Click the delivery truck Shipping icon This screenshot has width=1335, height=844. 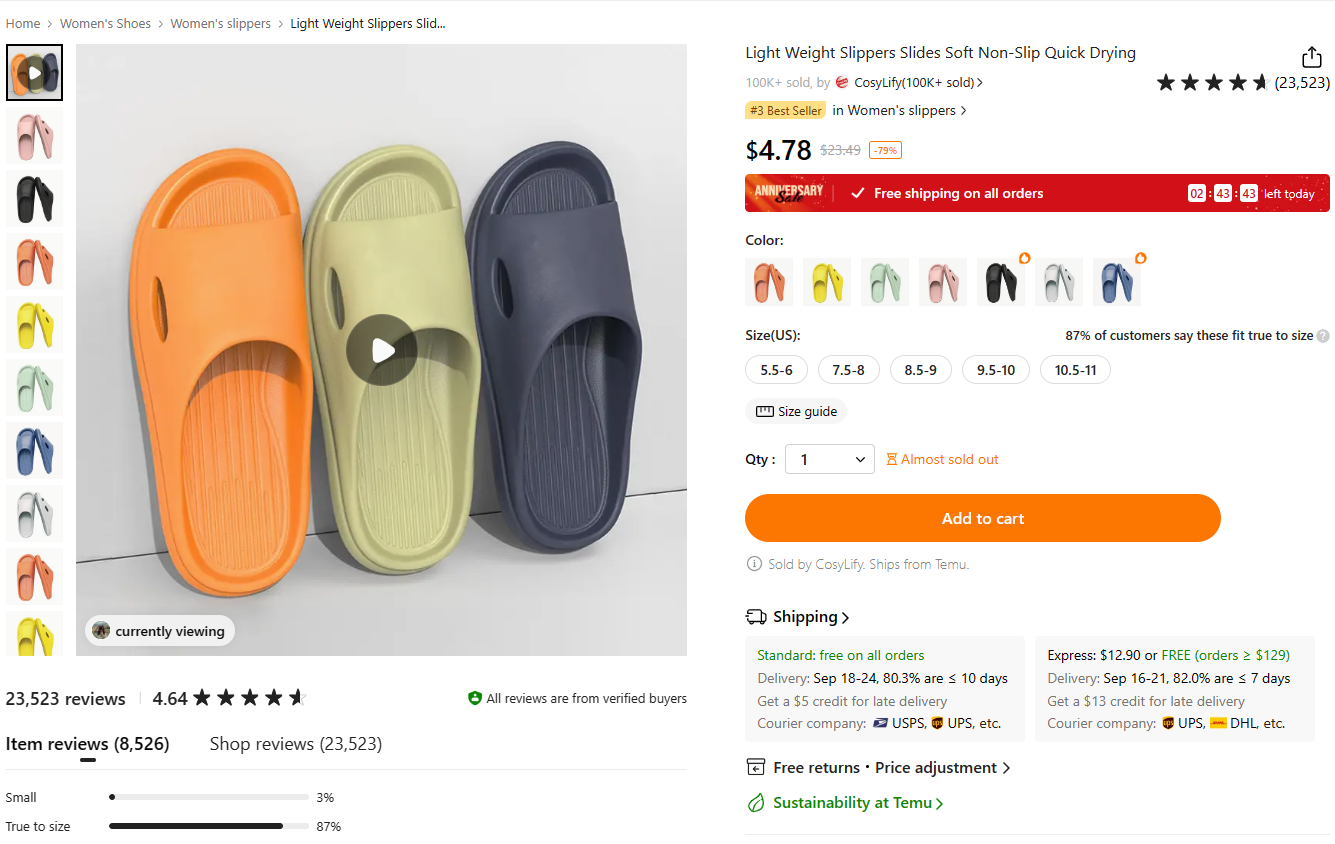tap(756, 617)
